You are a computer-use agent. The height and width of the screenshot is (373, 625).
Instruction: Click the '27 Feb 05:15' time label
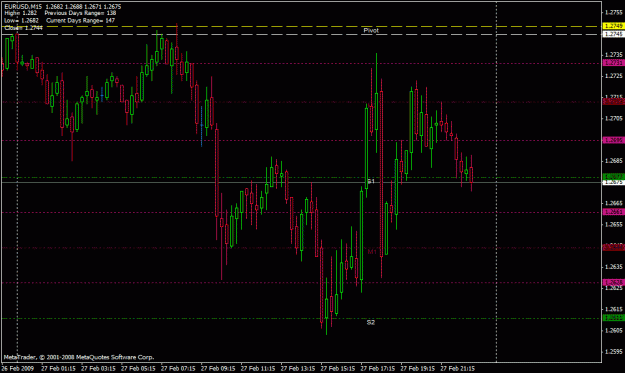click(x=138, y=369)
